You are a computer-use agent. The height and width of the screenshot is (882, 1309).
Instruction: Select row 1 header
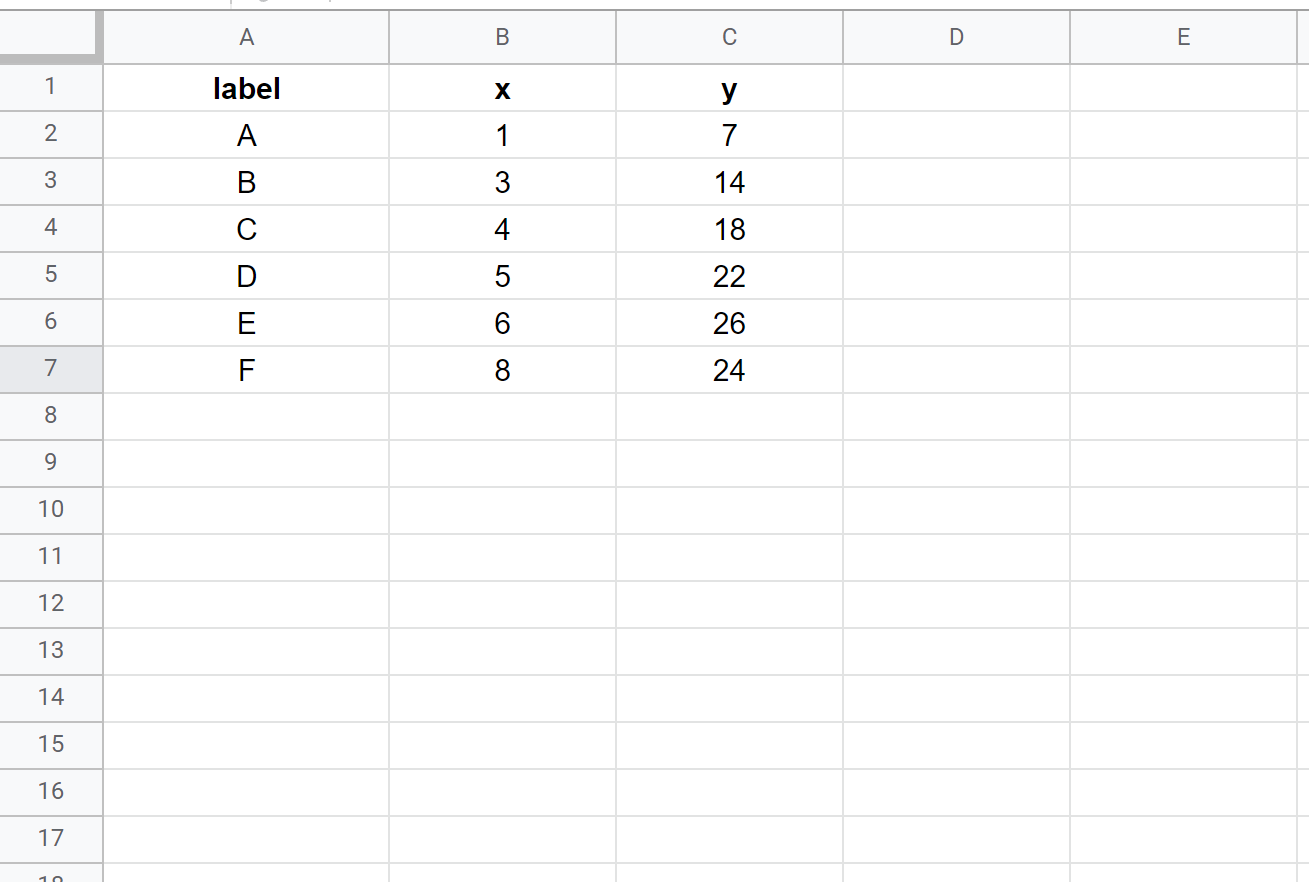tap(50, 87)
